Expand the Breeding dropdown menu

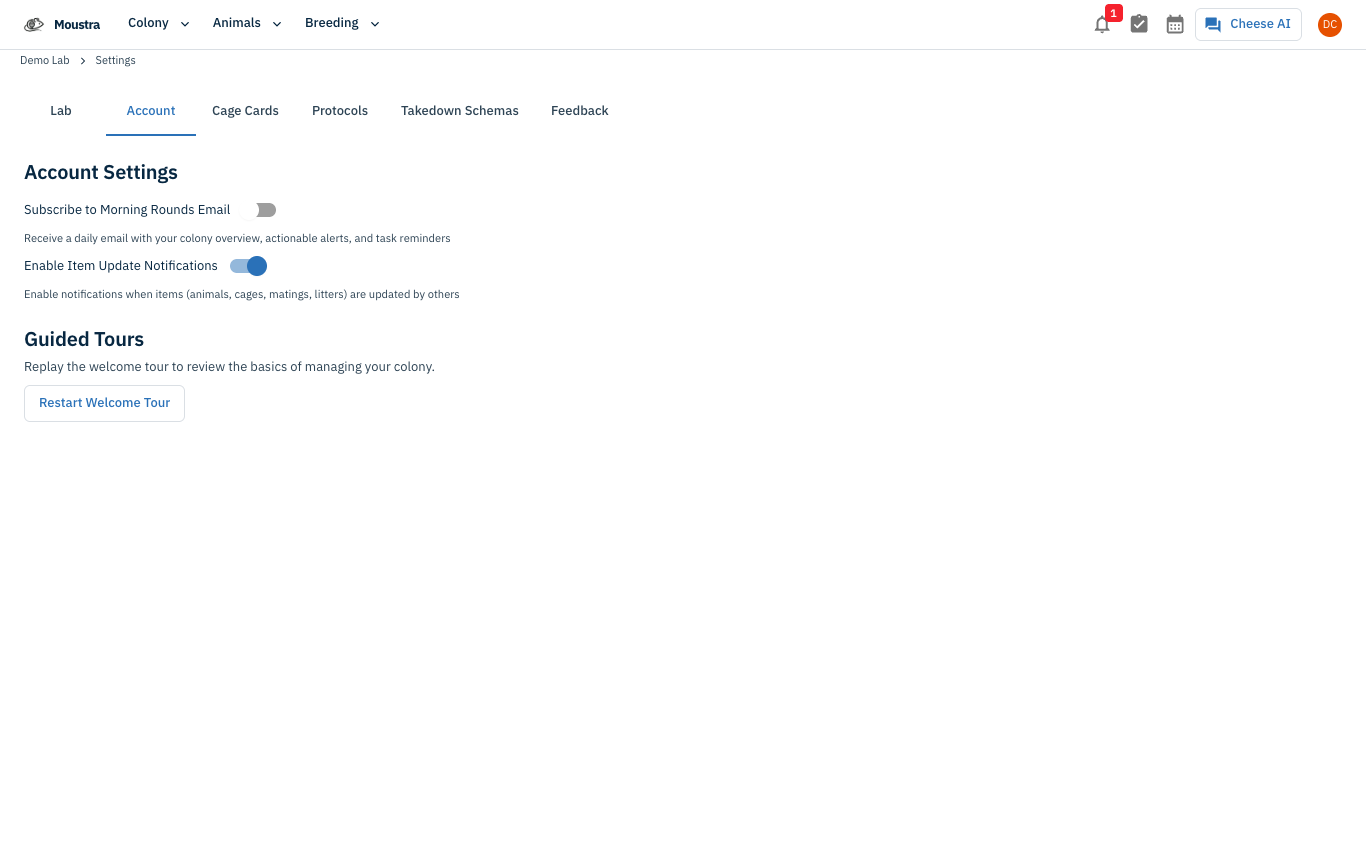pyautogui.click(x=342, y=23)
